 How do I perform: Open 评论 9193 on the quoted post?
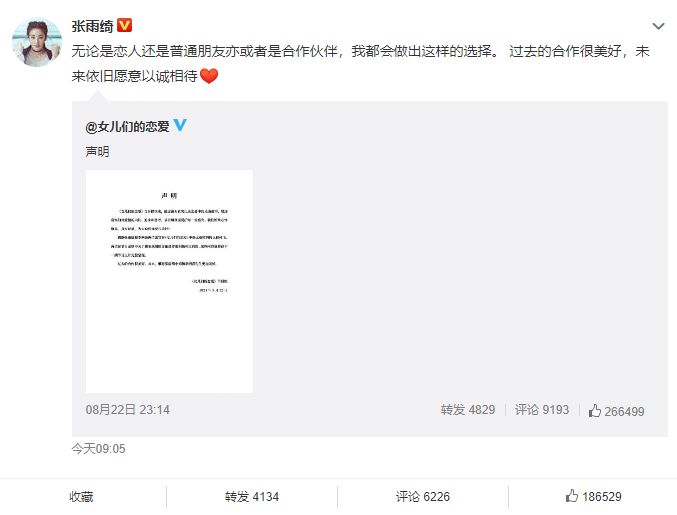[x=542, y=410]
